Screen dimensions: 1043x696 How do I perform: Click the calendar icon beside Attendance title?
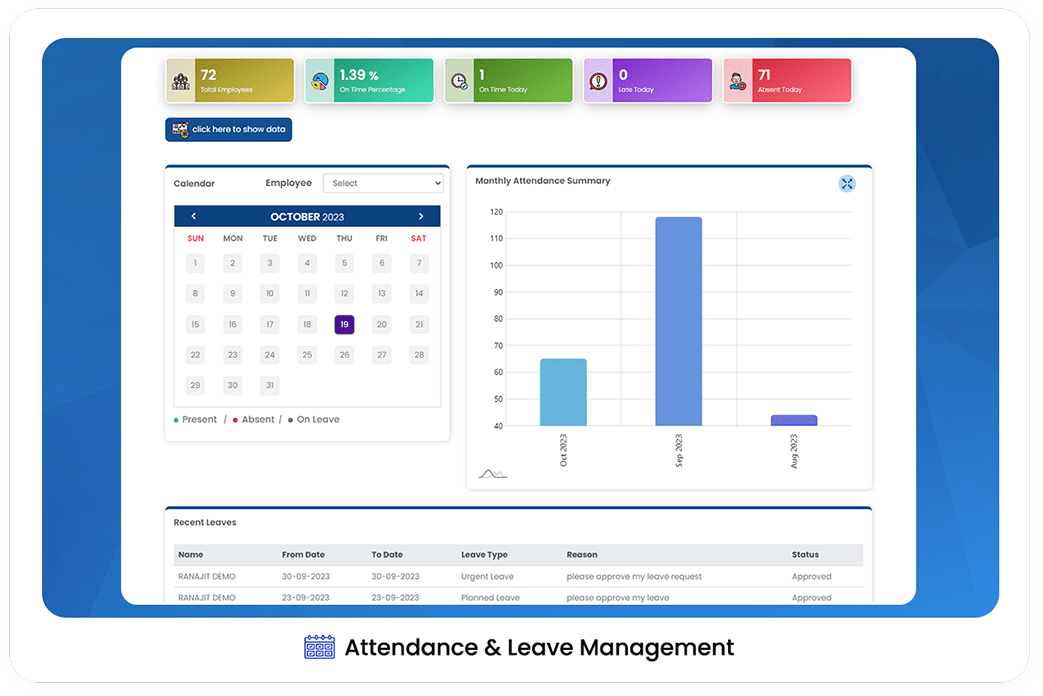[319, 647]
